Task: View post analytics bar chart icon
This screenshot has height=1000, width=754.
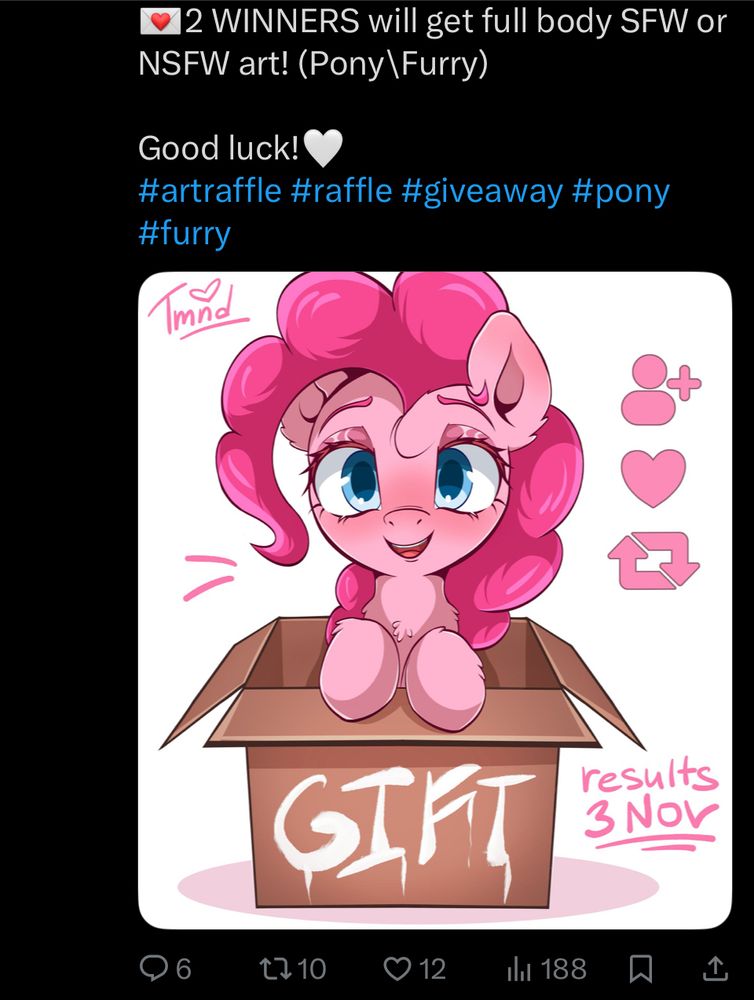Action: [519, 969]
